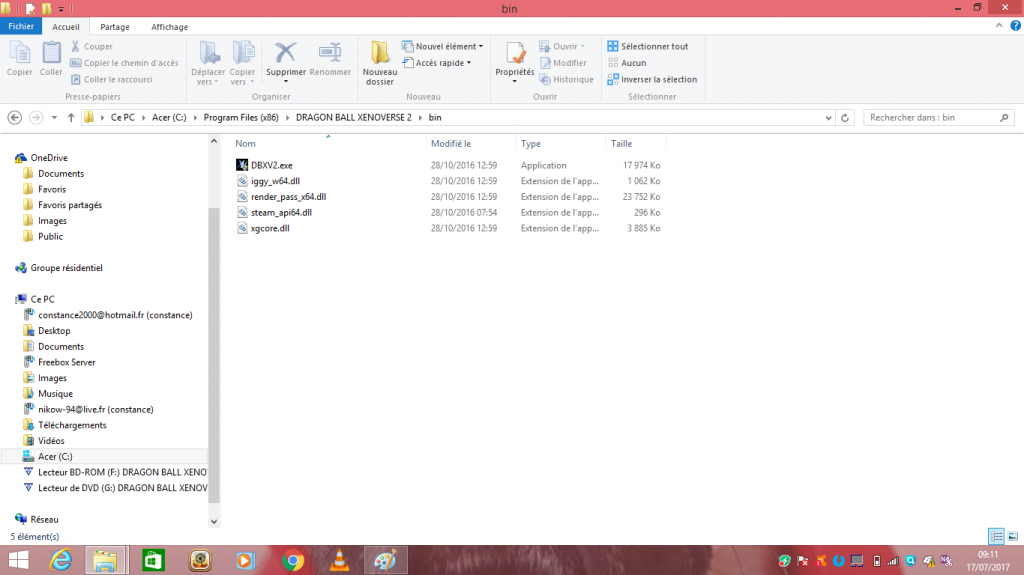Open Google Chrome from the taskbar

point(293,561)
